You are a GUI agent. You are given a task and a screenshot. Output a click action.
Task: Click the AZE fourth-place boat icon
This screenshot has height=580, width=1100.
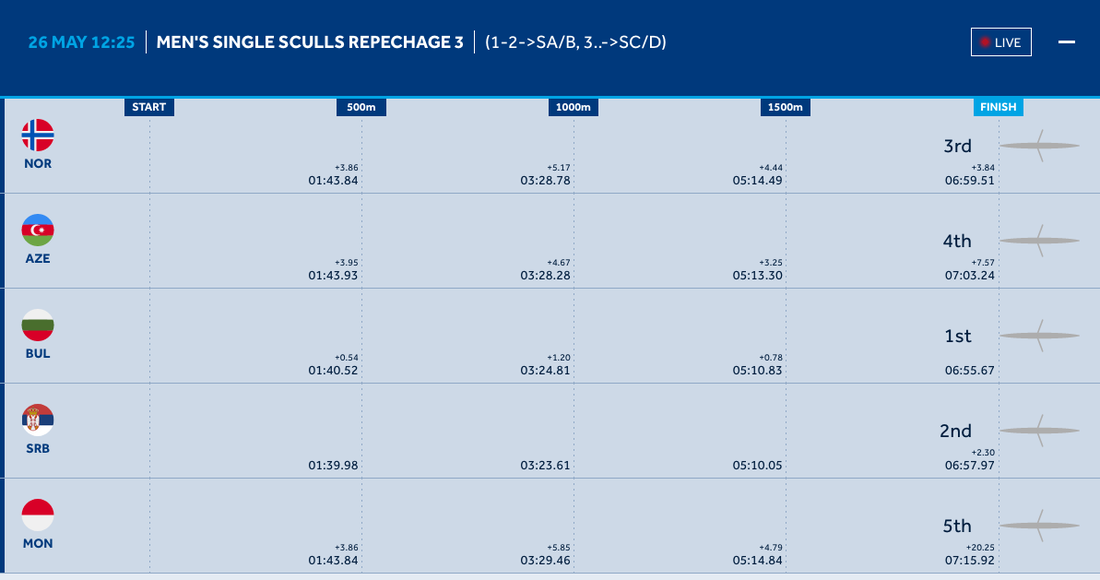pos(1040,241)
